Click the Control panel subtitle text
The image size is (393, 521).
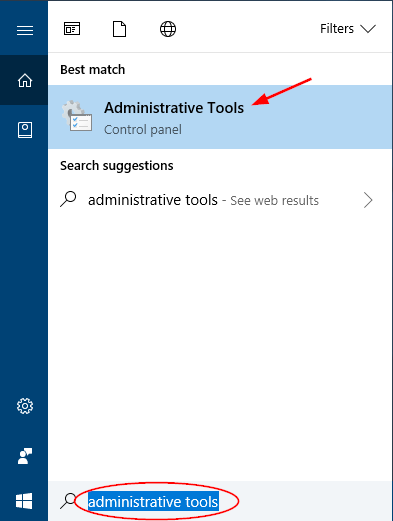tap(143, 130)
